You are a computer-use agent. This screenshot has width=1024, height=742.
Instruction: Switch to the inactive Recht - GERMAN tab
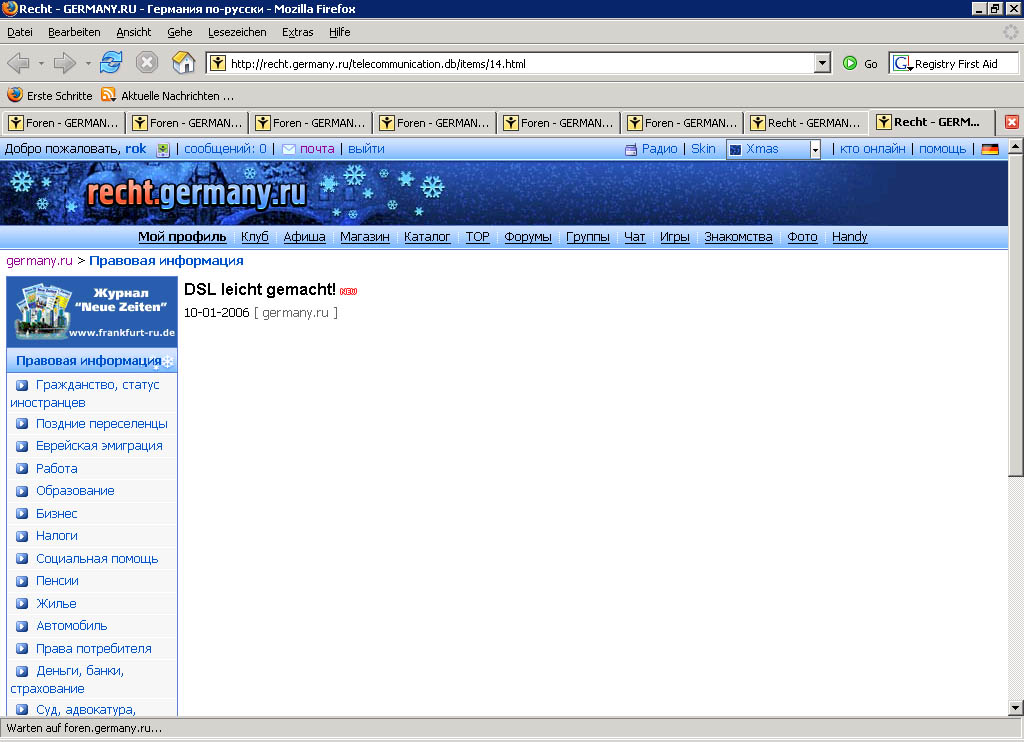point(806,122)
